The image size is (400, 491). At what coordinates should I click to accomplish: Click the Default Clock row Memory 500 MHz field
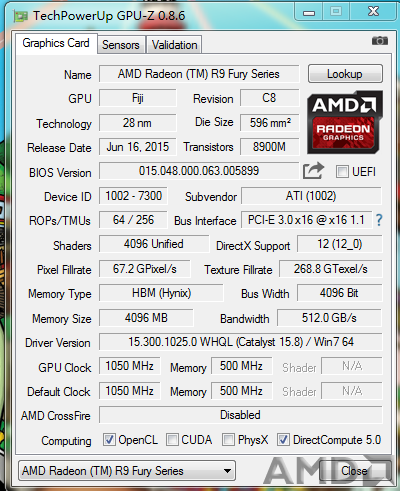242,391
